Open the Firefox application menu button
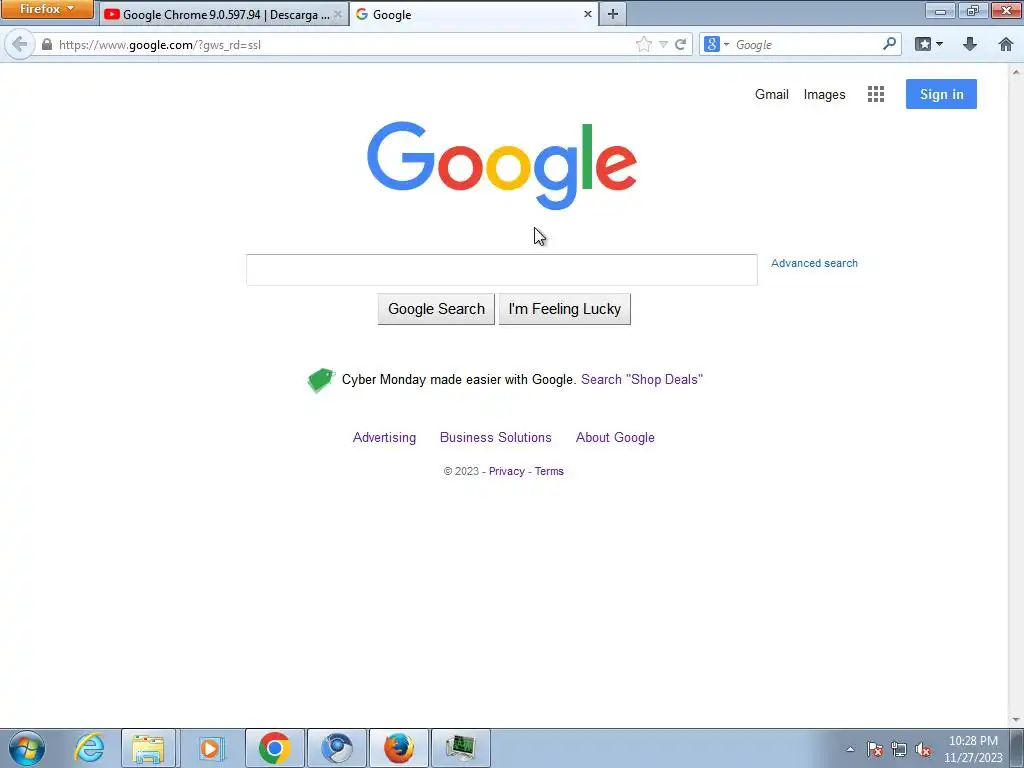 [x=47, y=9]
